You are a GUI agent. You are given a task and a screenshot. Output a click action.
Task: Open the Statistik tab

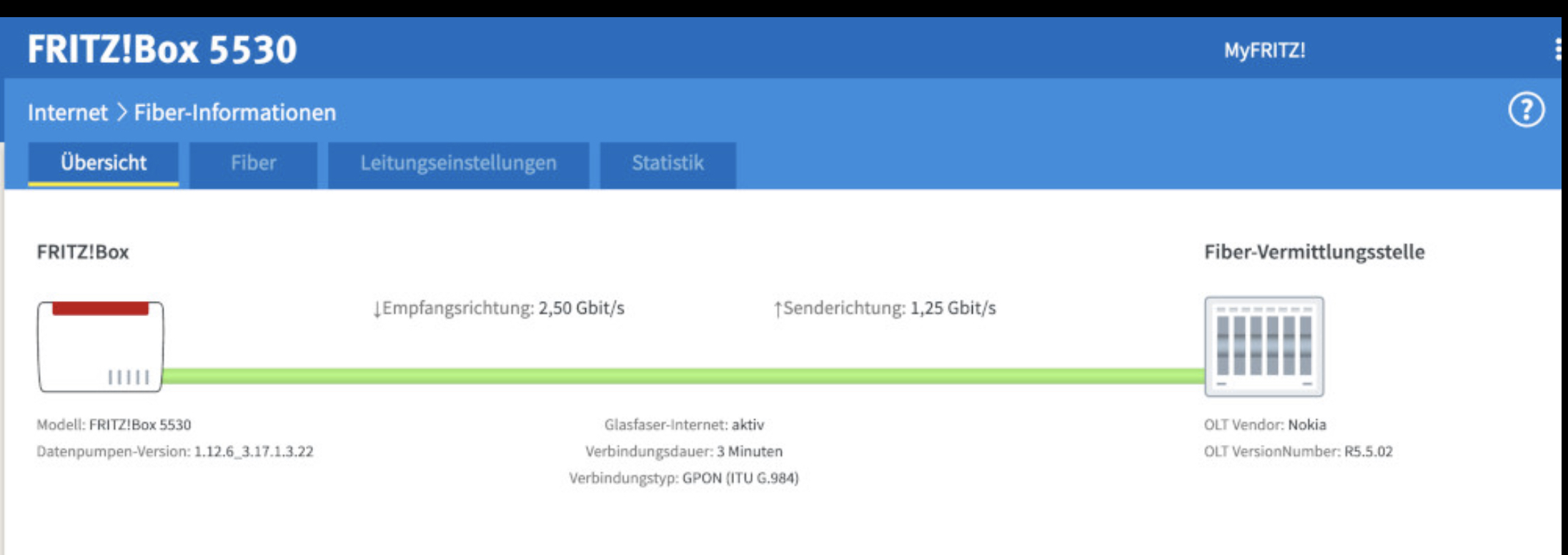tap(668, 164)
